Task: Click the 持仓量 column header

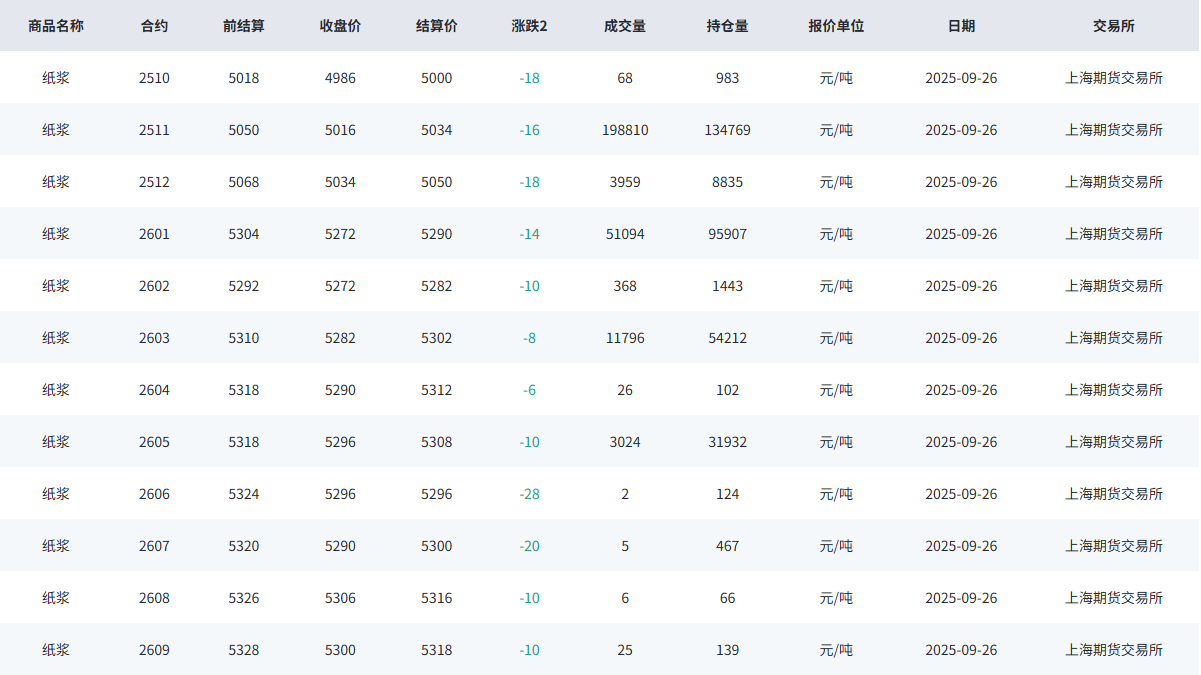Action: tap(727, 26)
